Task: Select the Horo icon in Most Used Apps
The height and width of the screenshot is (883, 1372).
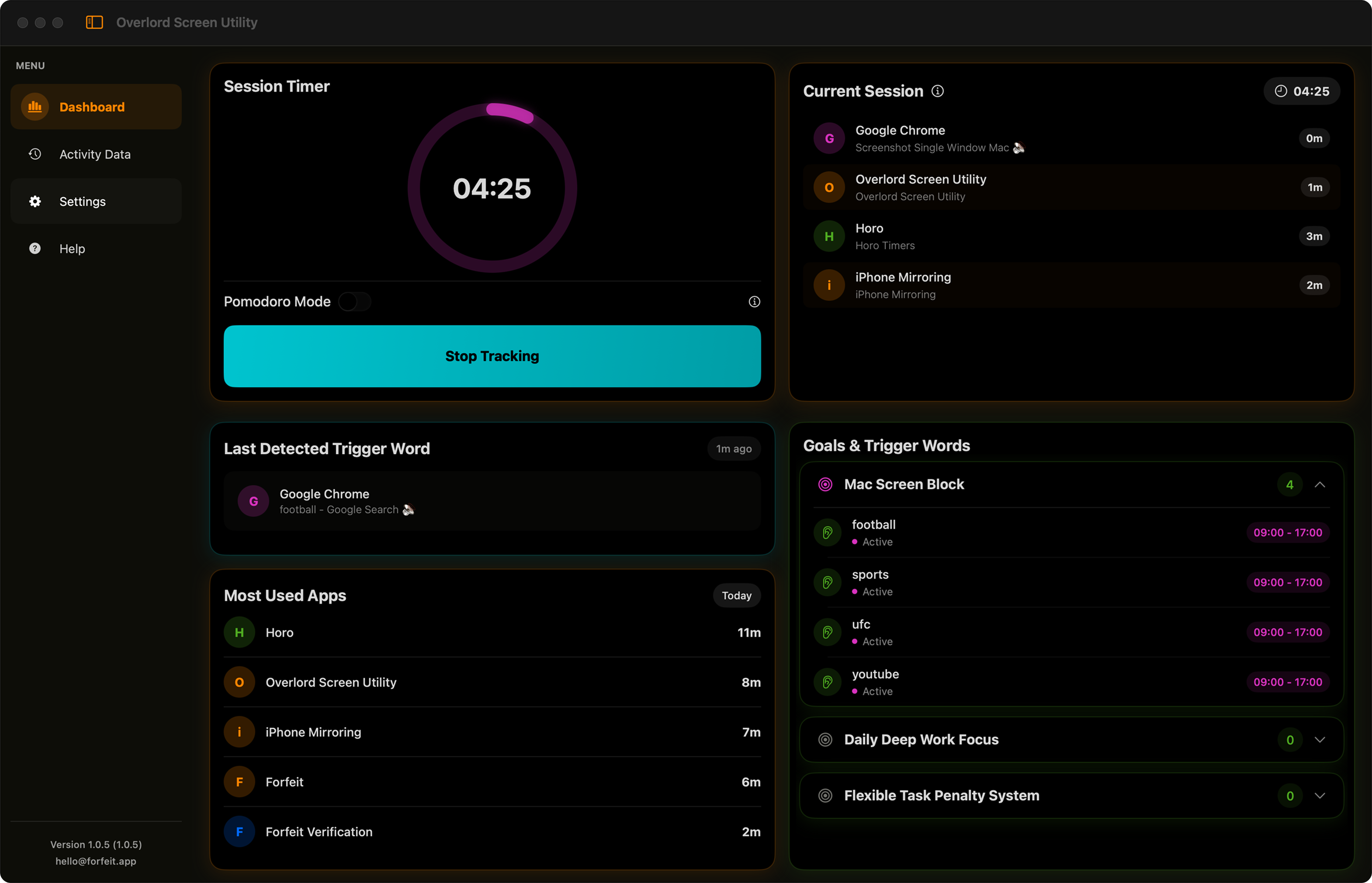Action: click(x=239, y=633)
